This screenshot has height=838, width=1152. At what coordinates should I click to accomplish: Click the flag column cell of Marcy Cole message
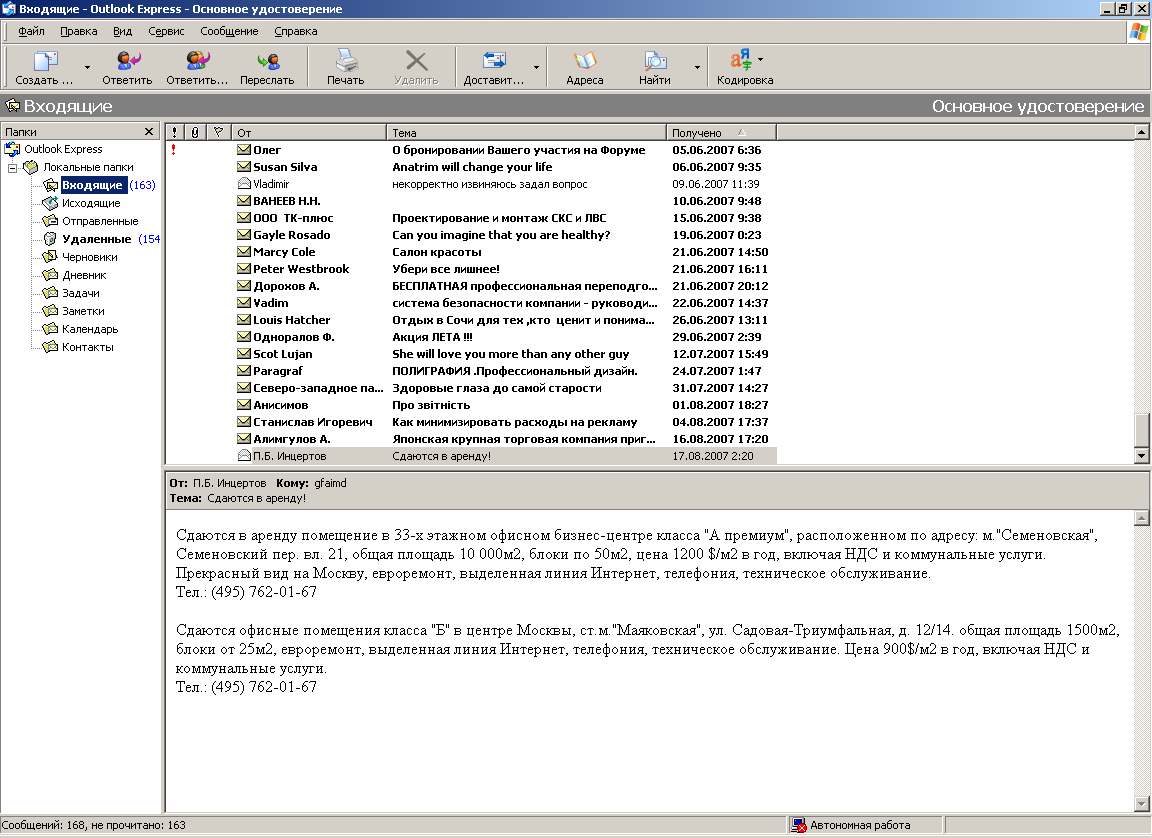tap(218, 252)
